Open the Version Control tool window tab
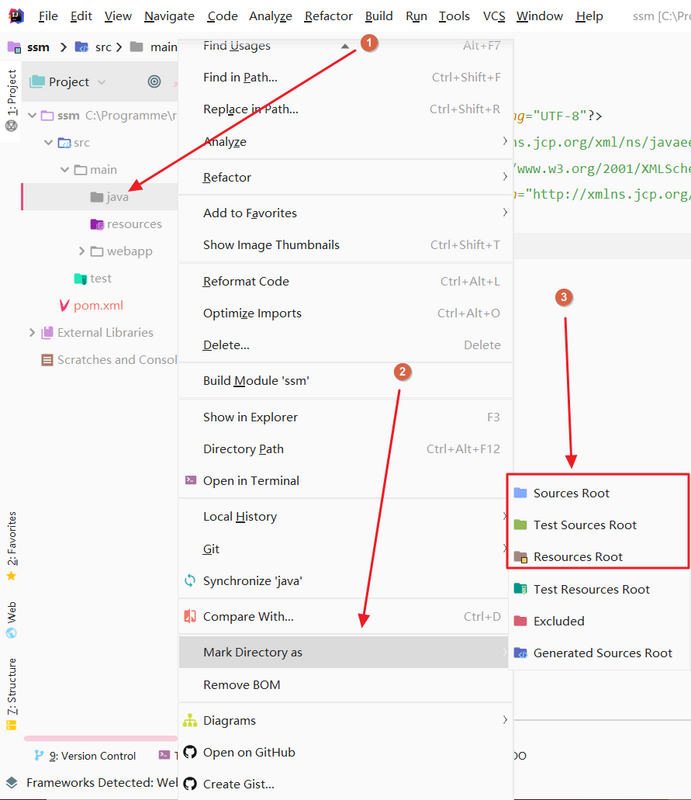The height and width of the screenshot is (800, 691). coord(84,756)
